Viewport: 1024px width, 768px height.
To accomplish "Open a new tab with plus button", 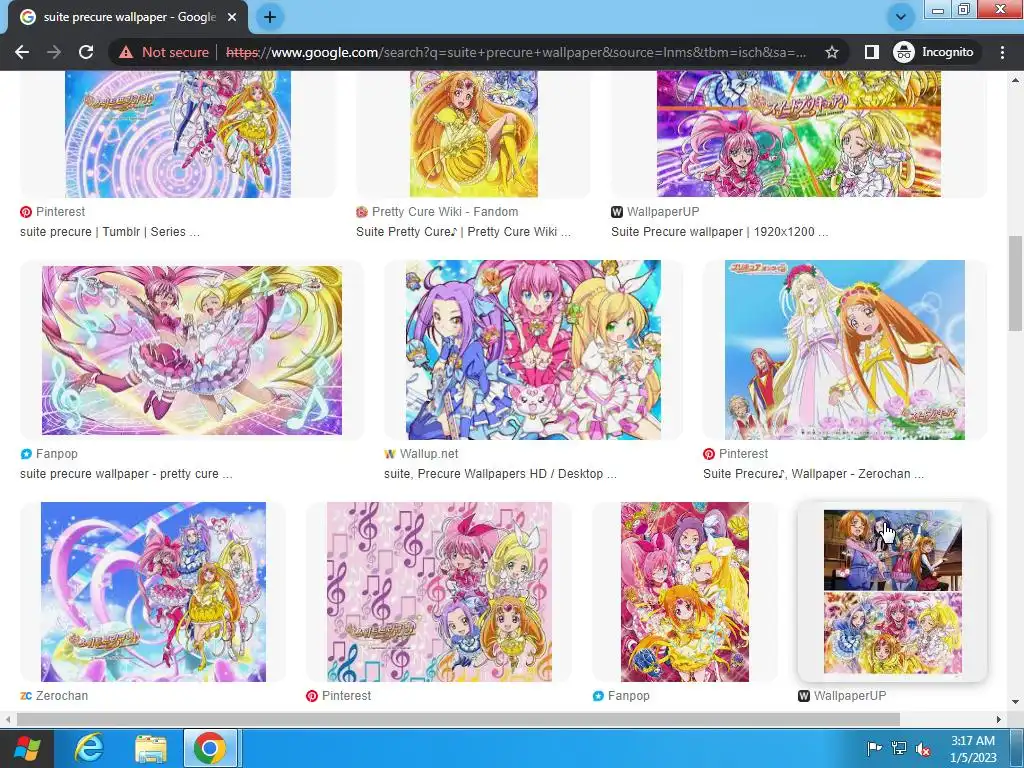I will [270, 17].
